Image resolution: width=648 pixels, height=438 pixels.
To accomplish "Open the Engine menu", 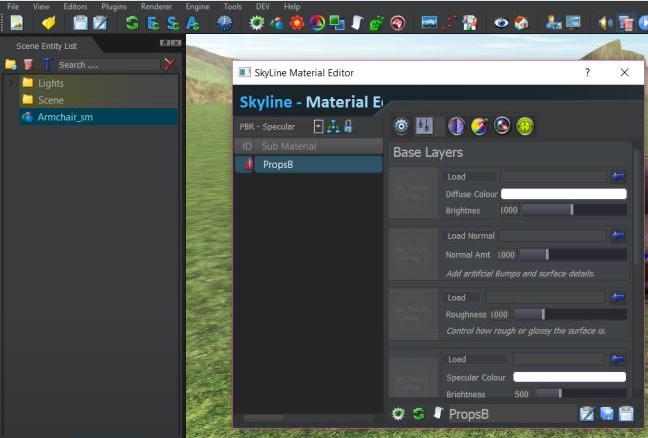I will point(197,6).
